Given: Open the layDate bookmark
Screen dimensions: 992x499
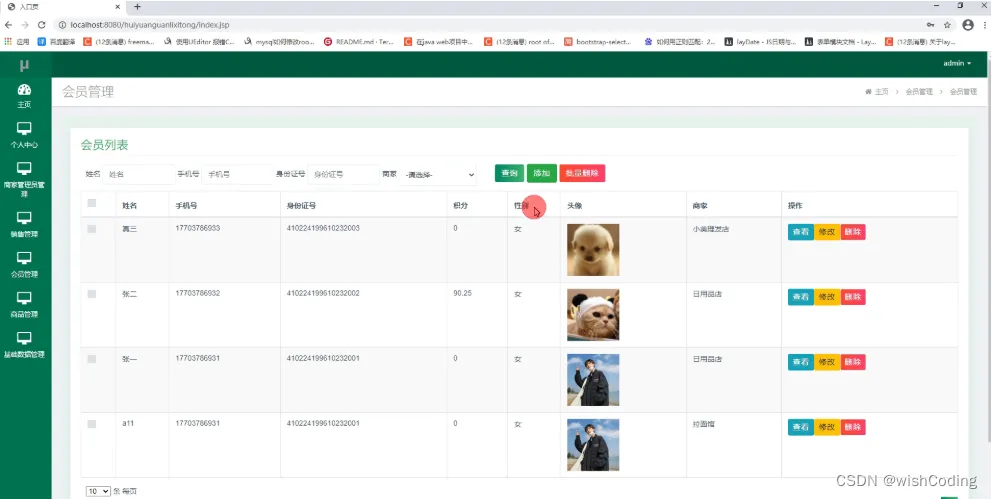Looking at the screenshot, I should click(x=760, y=42).
